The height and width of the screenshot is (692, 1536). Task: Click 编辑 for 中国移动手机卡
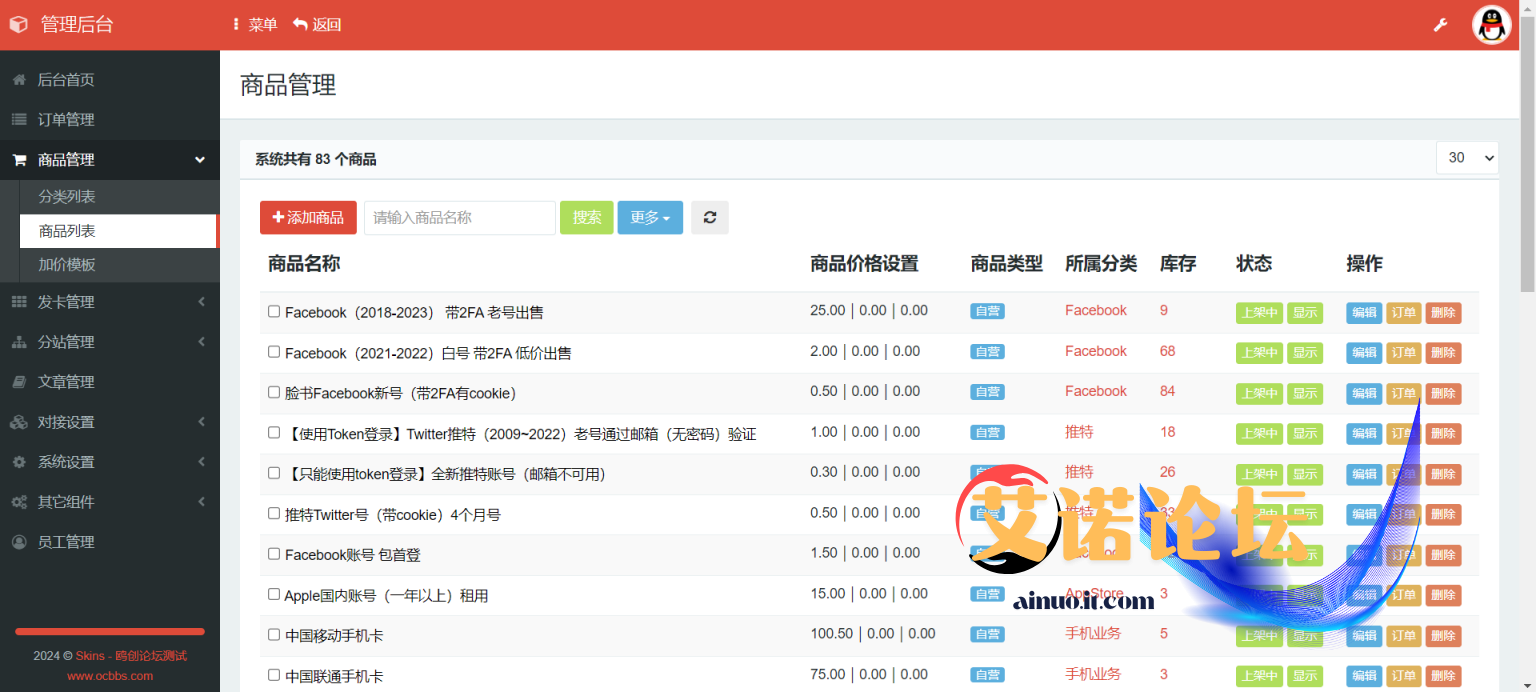[1364, 636]
